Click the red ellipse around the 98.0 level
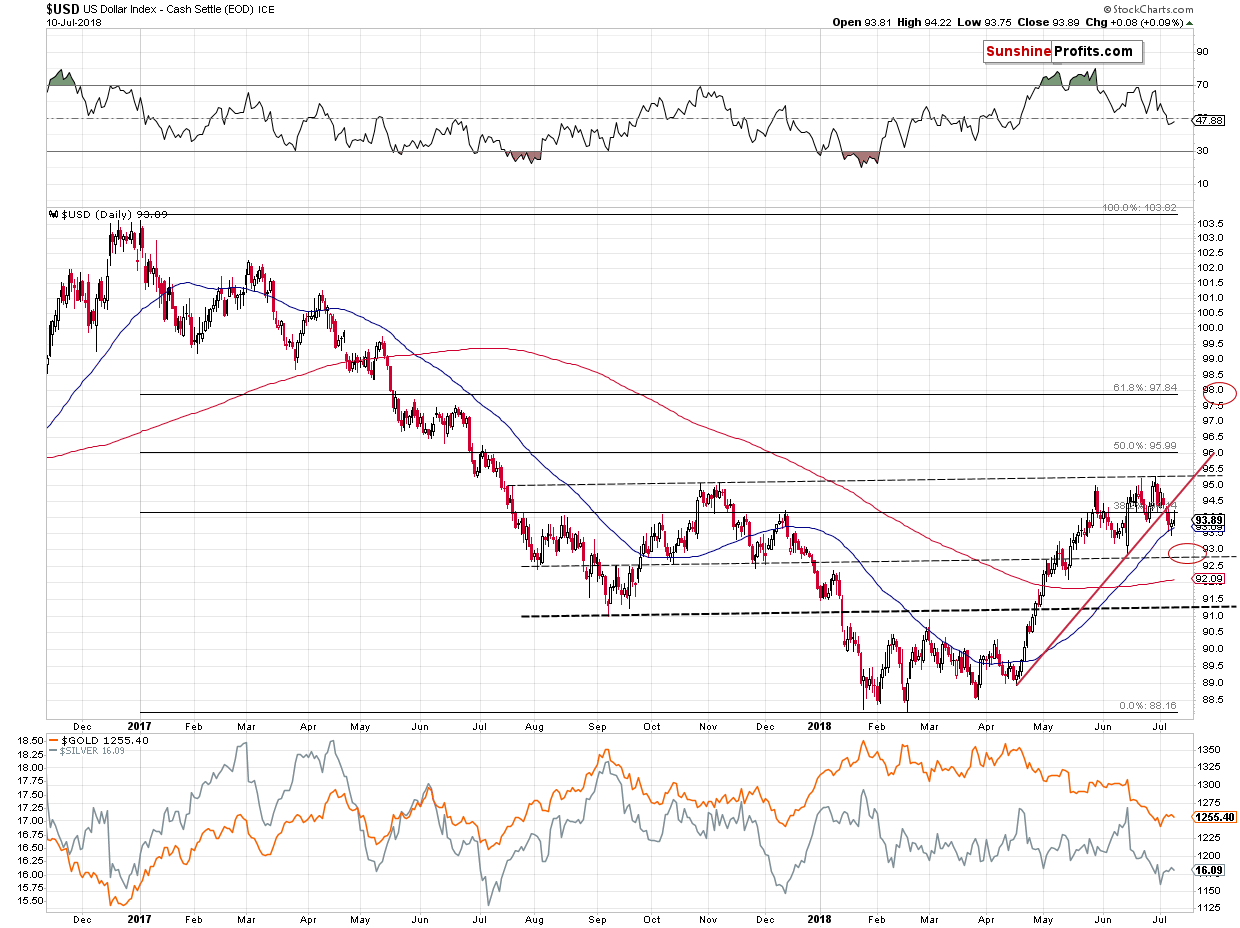The height and width of the screenshot is (928, 1240). 1220,393
